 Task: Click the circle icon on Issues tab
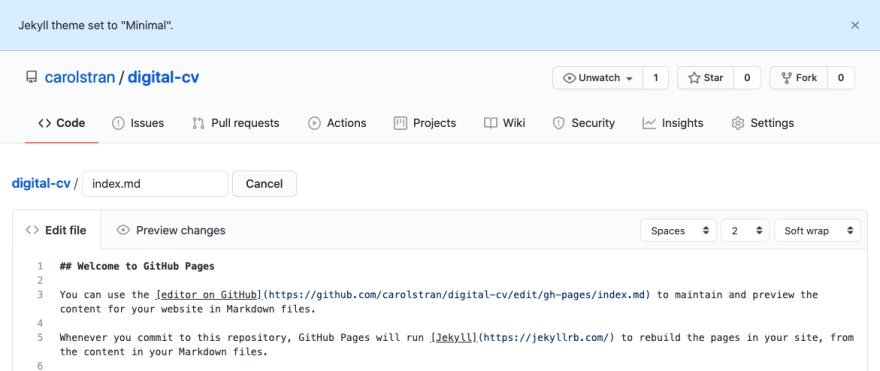pyautogui.click(x=118, y=123)
